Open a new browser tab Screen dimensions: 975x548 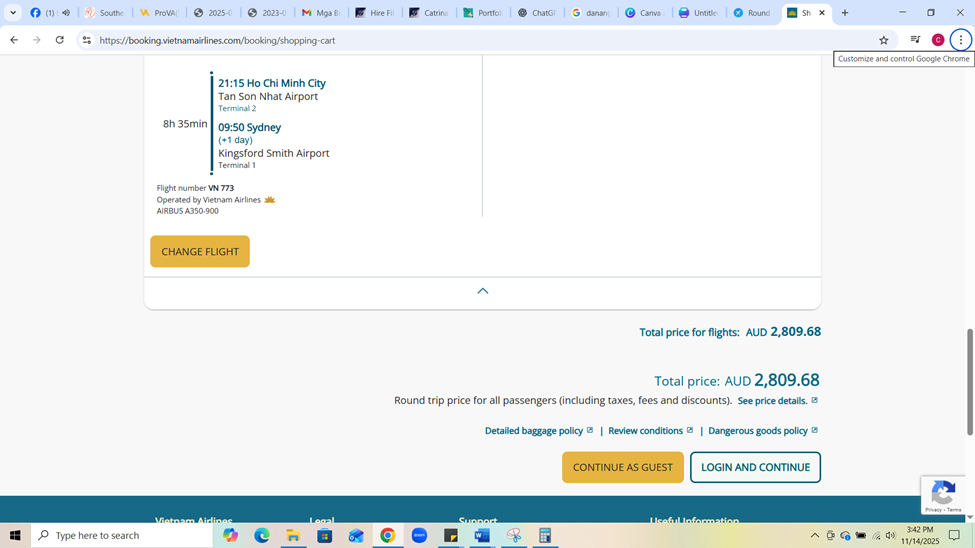(x=844, y=12)
